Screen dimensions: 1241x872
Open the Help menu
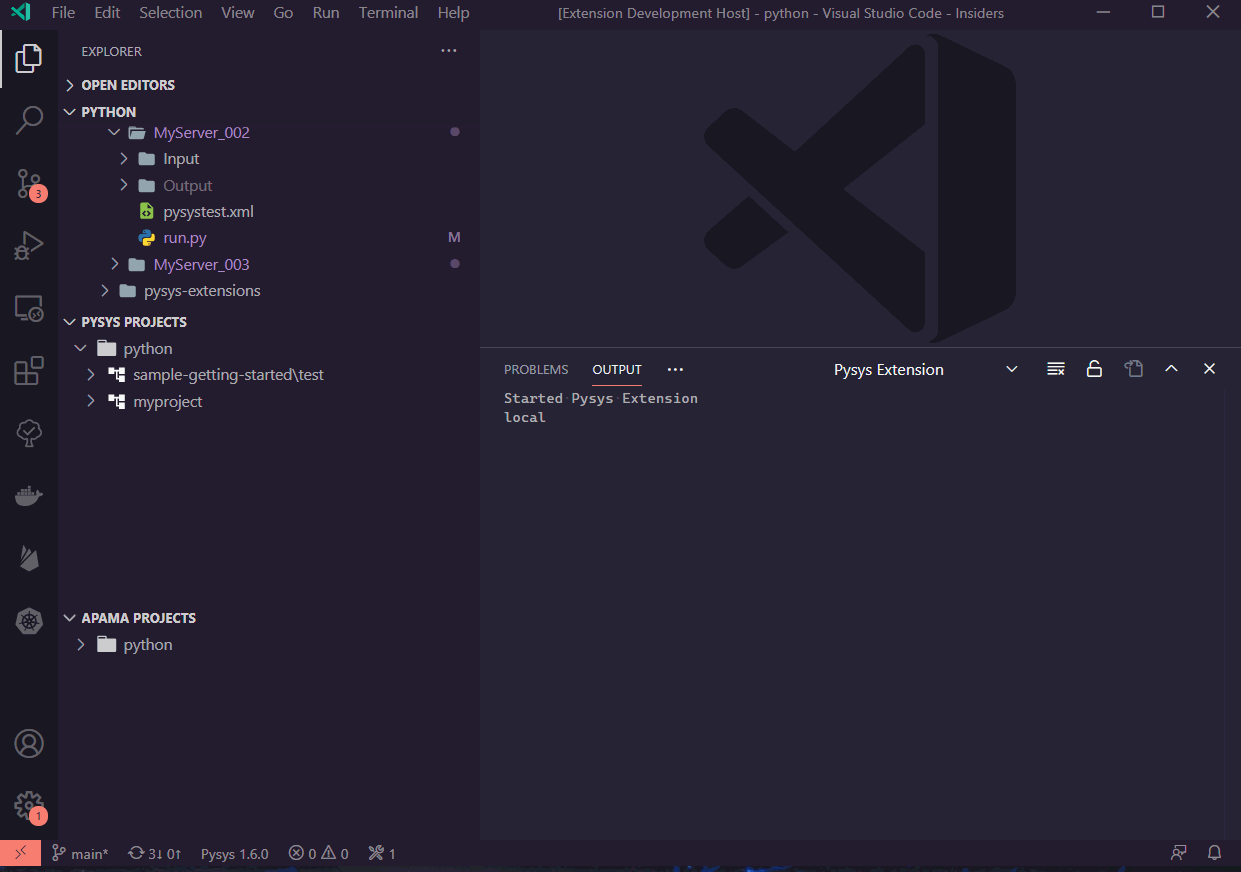pyautogui.click(x=453, y=13)
